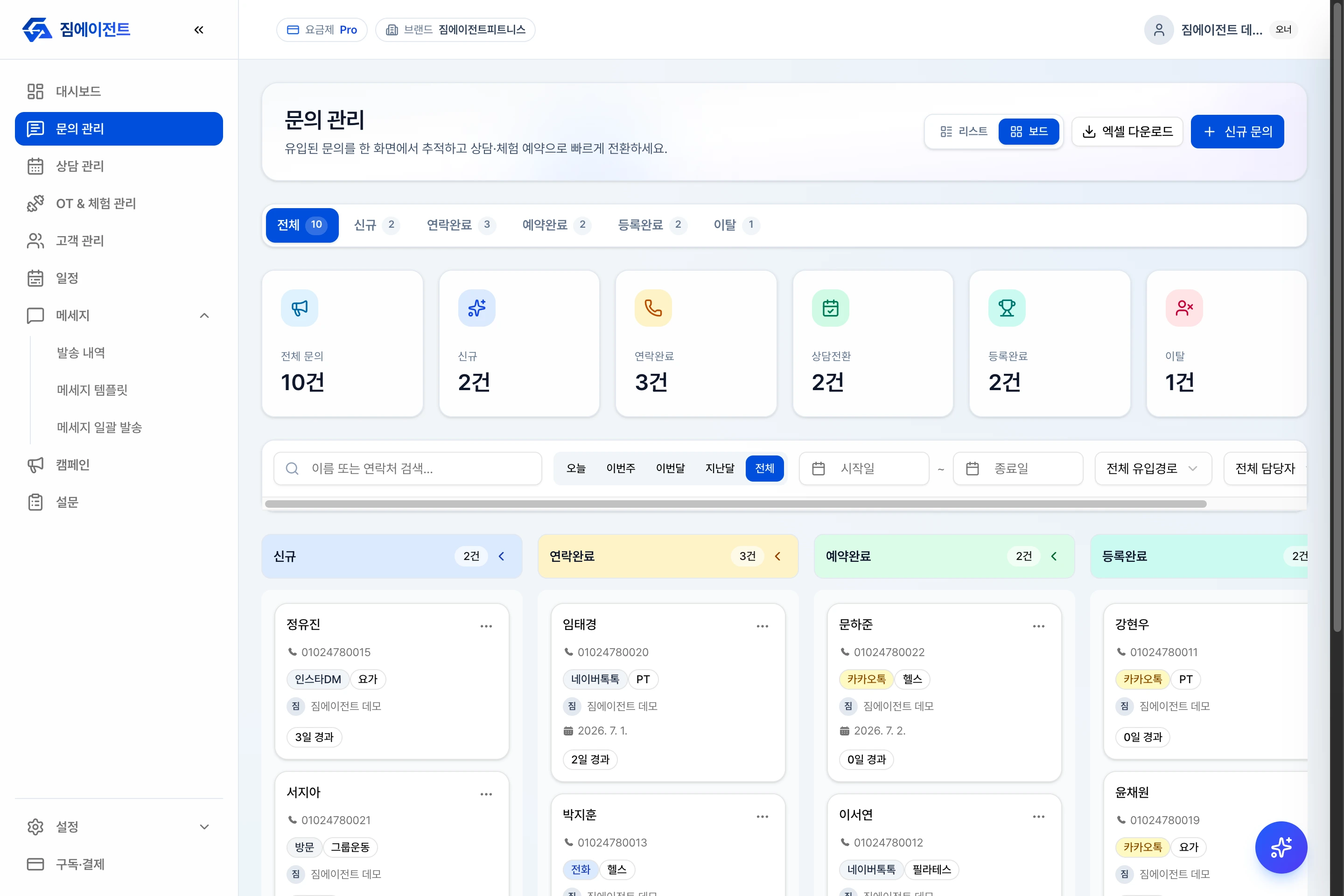The height and width of the screenshot is (896, 1344).
Task: Go to OT & 체험 관리
Action: tap(119, 203)
